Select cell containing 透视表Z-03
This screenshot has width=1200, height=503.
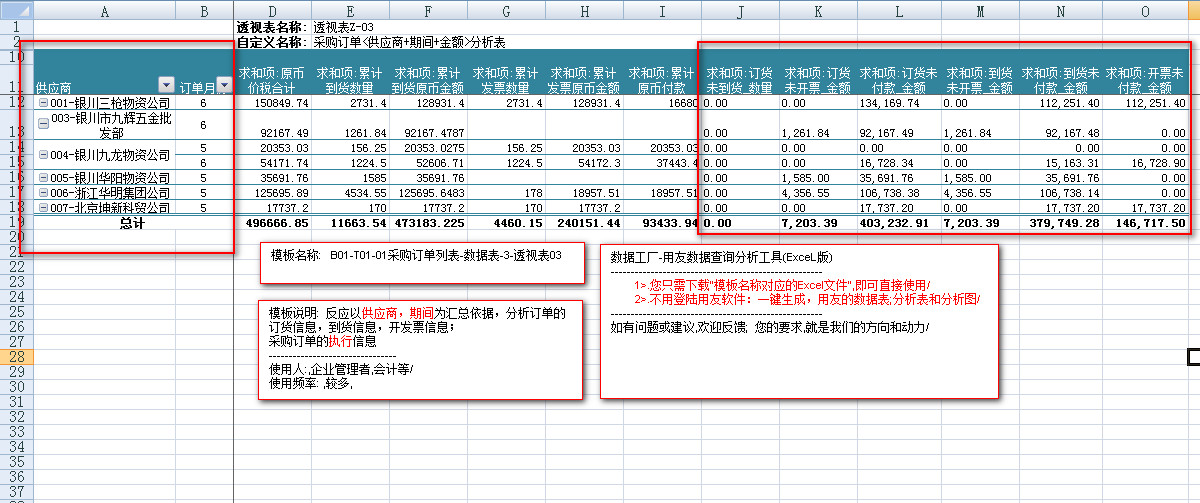coord(344,26)
